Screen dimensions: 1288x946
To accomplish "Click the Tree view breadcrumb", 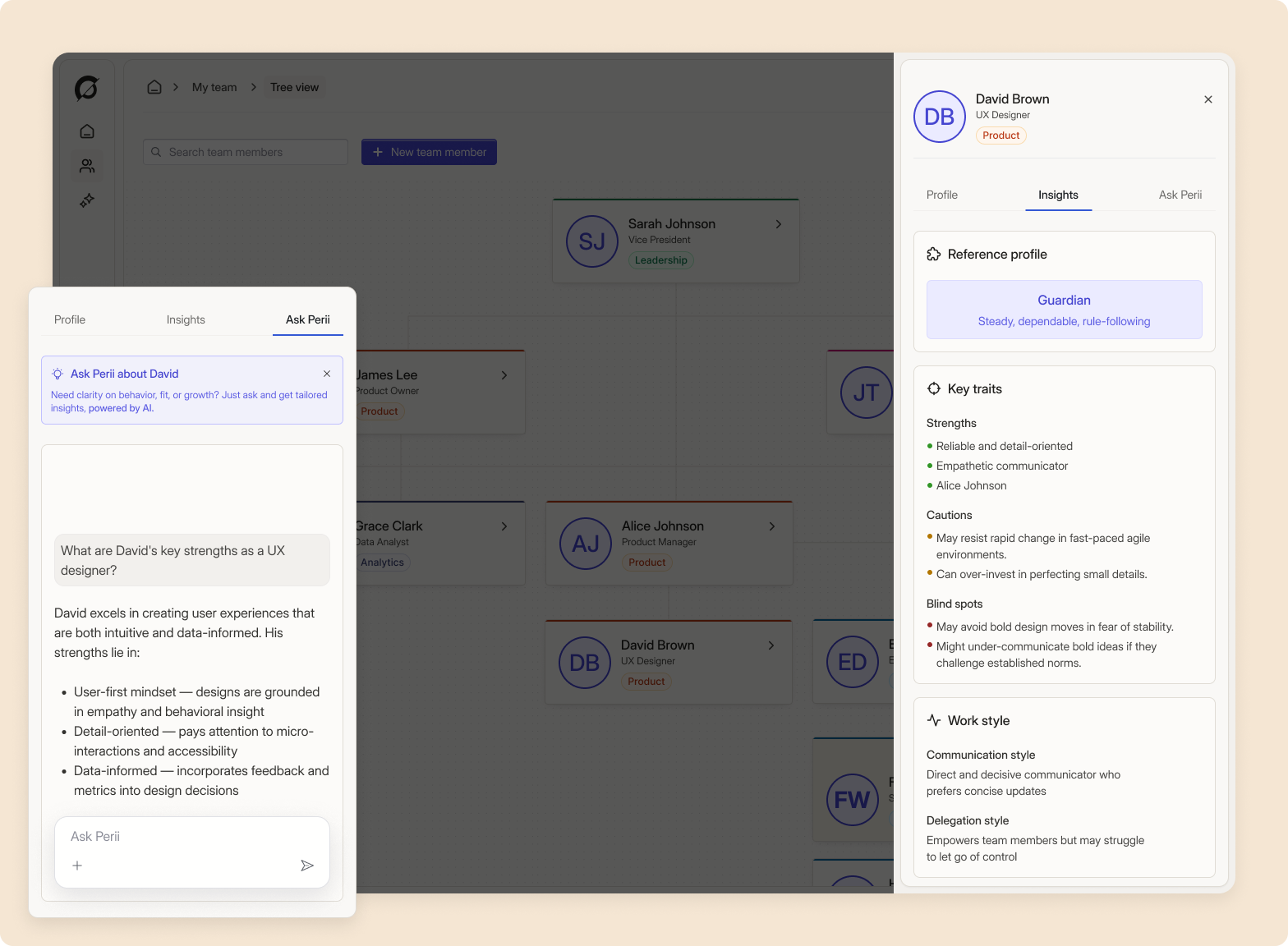I will click(294, 87).
